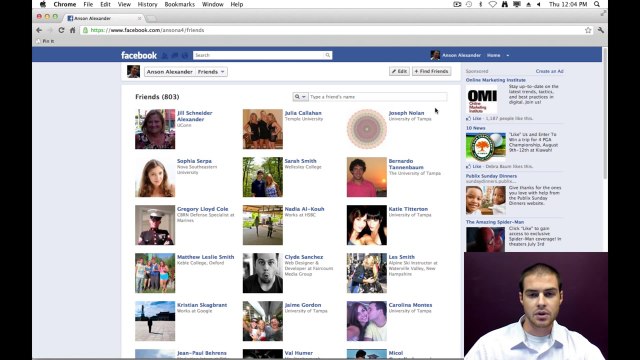The height and width of the screenshot is (360, 640).
Task: Open Julia Callahan's profile link
Action: tap(303, 113)
